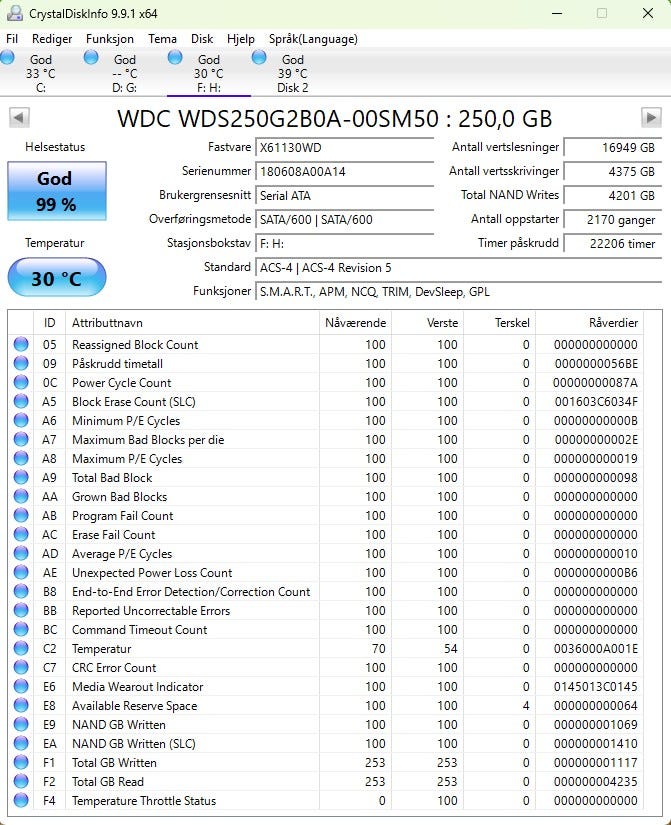Viewport: 671px width, 825px height.
Task: Click status orb for Media Wearout Indicator
Action: [x=21, y=686]
